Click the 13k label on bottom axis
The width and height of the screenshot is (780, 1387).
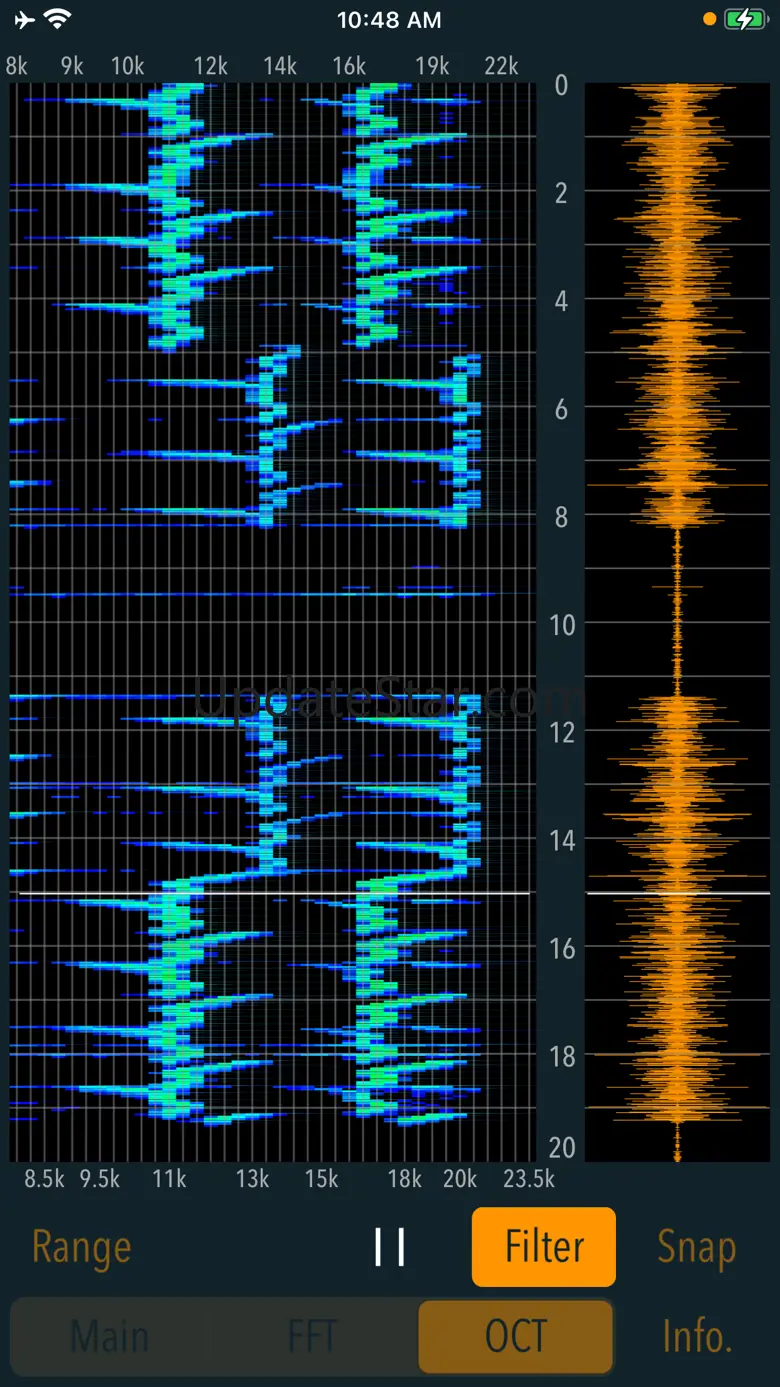[252, 1179]
